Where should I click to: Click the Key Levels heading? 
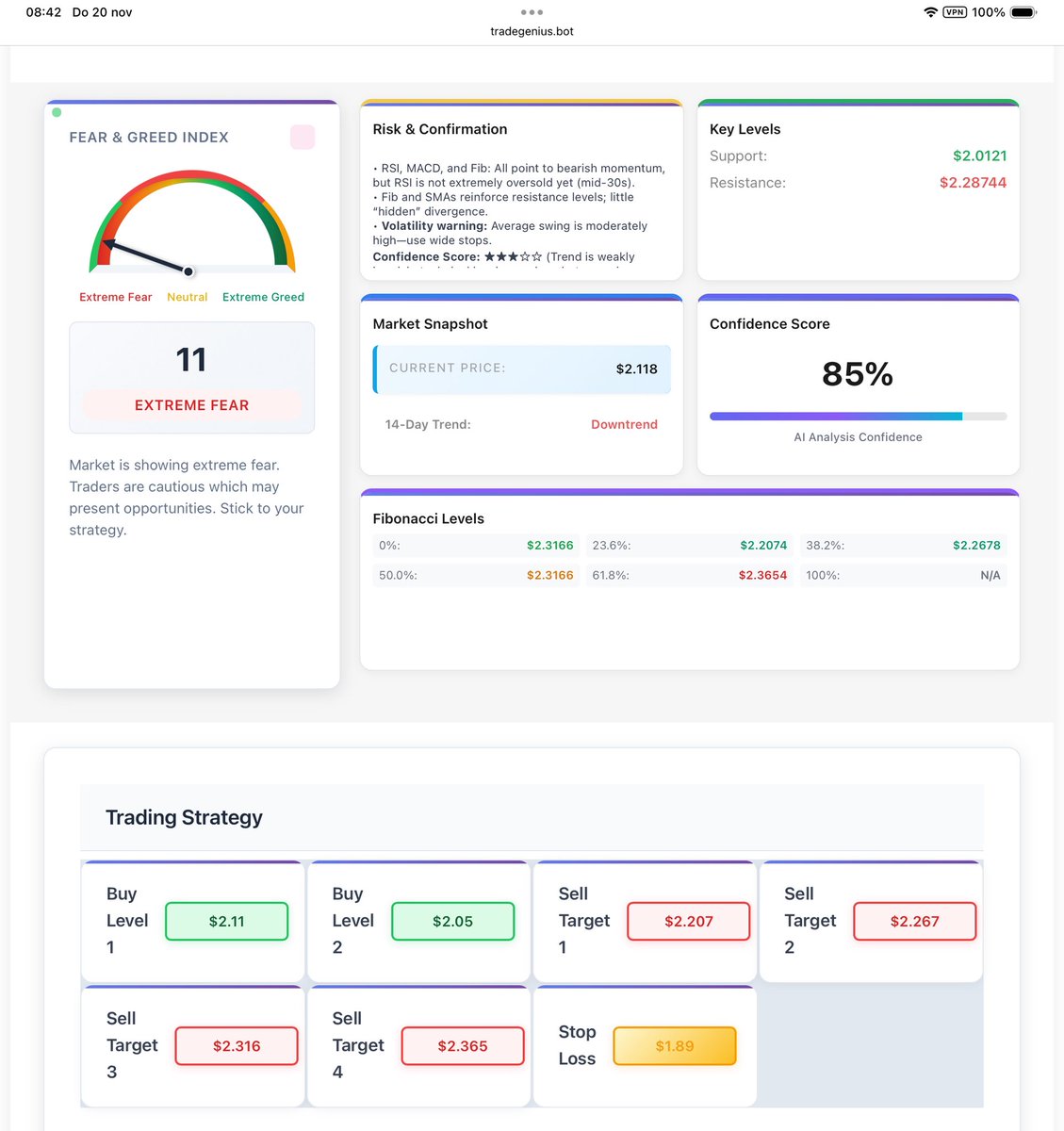(x=745, y=129)
